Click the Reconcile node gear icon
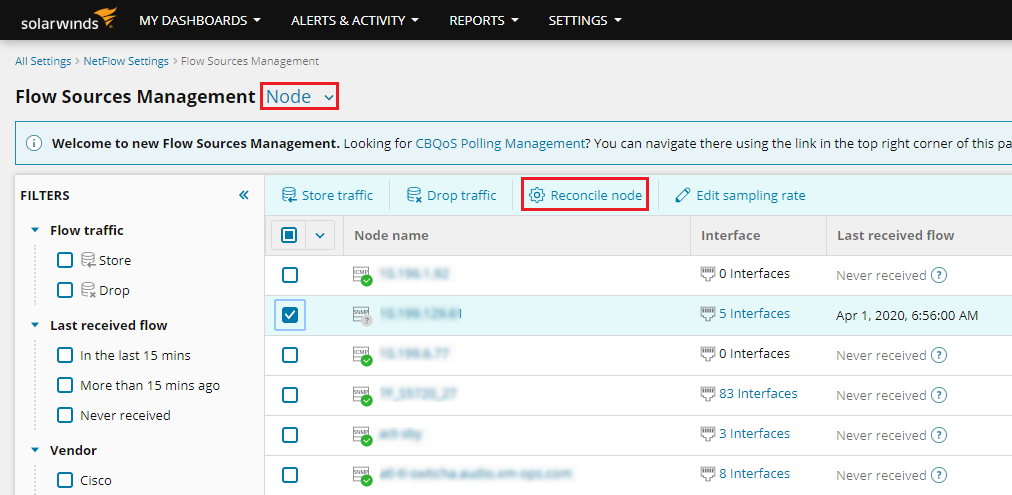This screenshot has height=495, width=1012. click(x=537, y=195)
